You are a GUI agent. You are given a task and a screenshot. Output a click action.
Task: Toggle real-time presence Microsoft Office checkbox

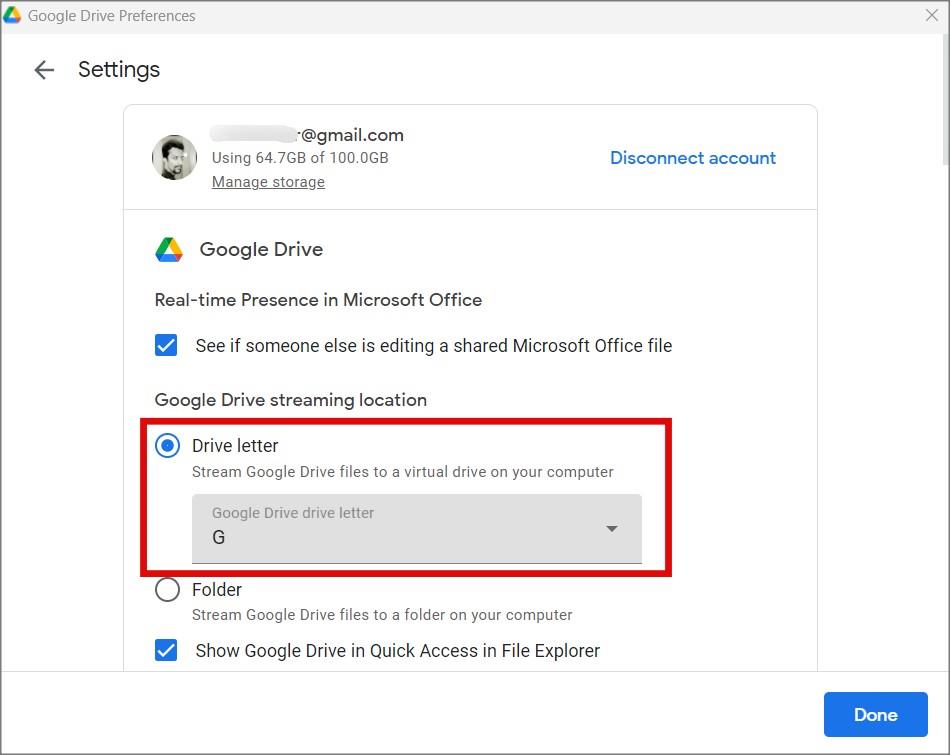pyautogui.click(x=166, y=345)
